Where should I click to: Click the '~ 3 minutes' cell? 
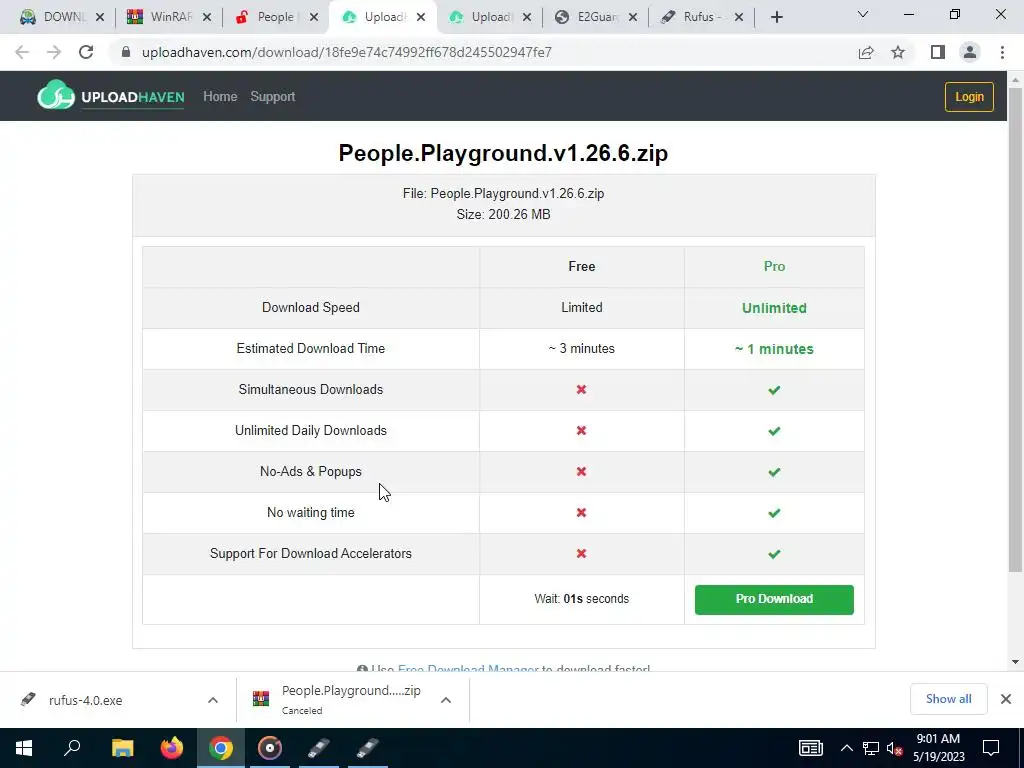[x=581, y=349]
